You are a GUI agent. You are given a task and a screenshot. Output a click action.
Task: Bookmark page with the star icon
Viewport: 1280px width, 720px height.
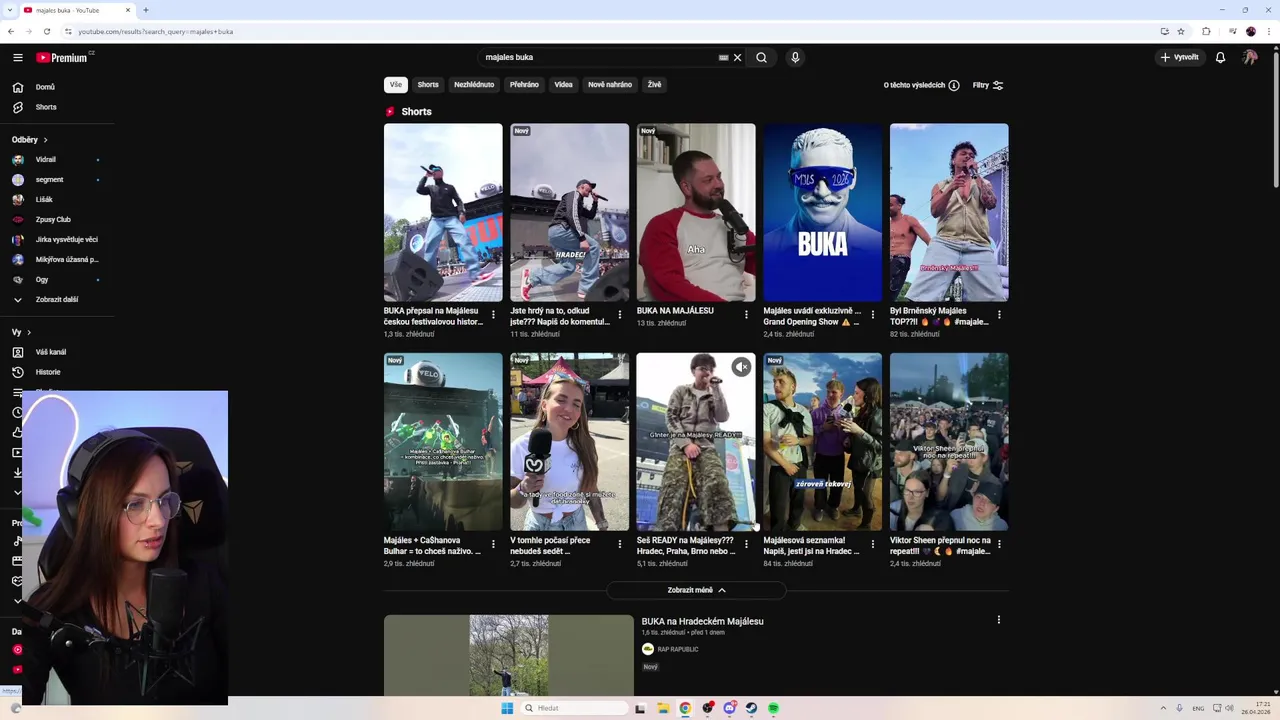pos(1181,31)
